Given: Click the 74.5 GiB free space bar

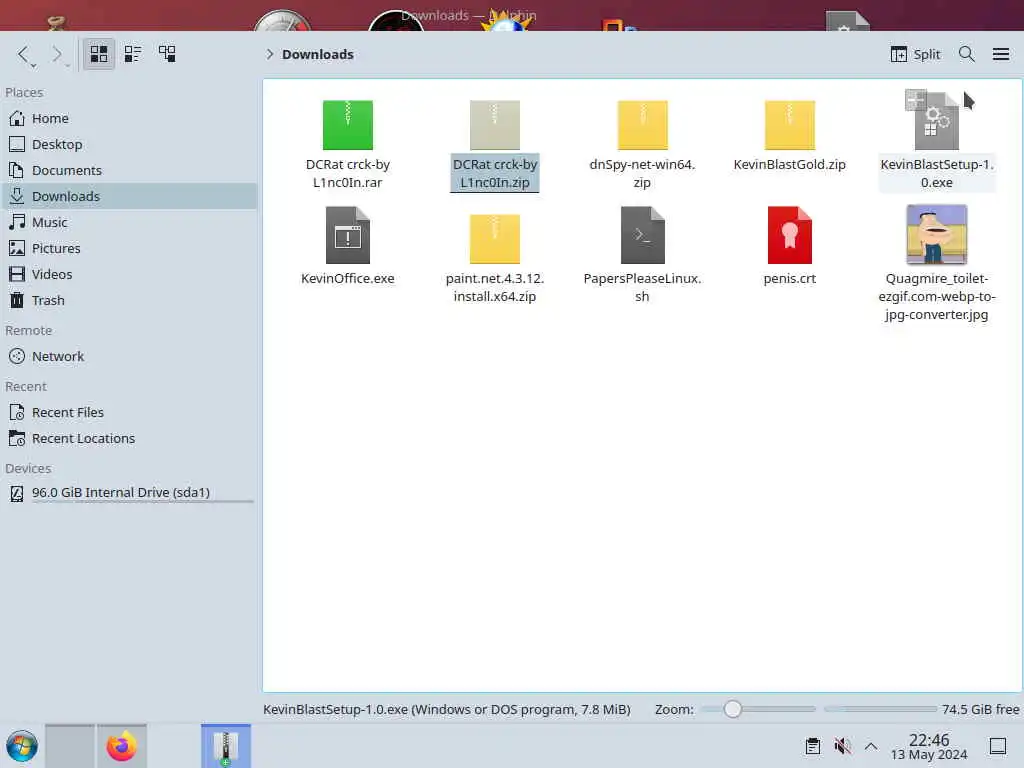Looking at the screenshot, I should 880,709.
